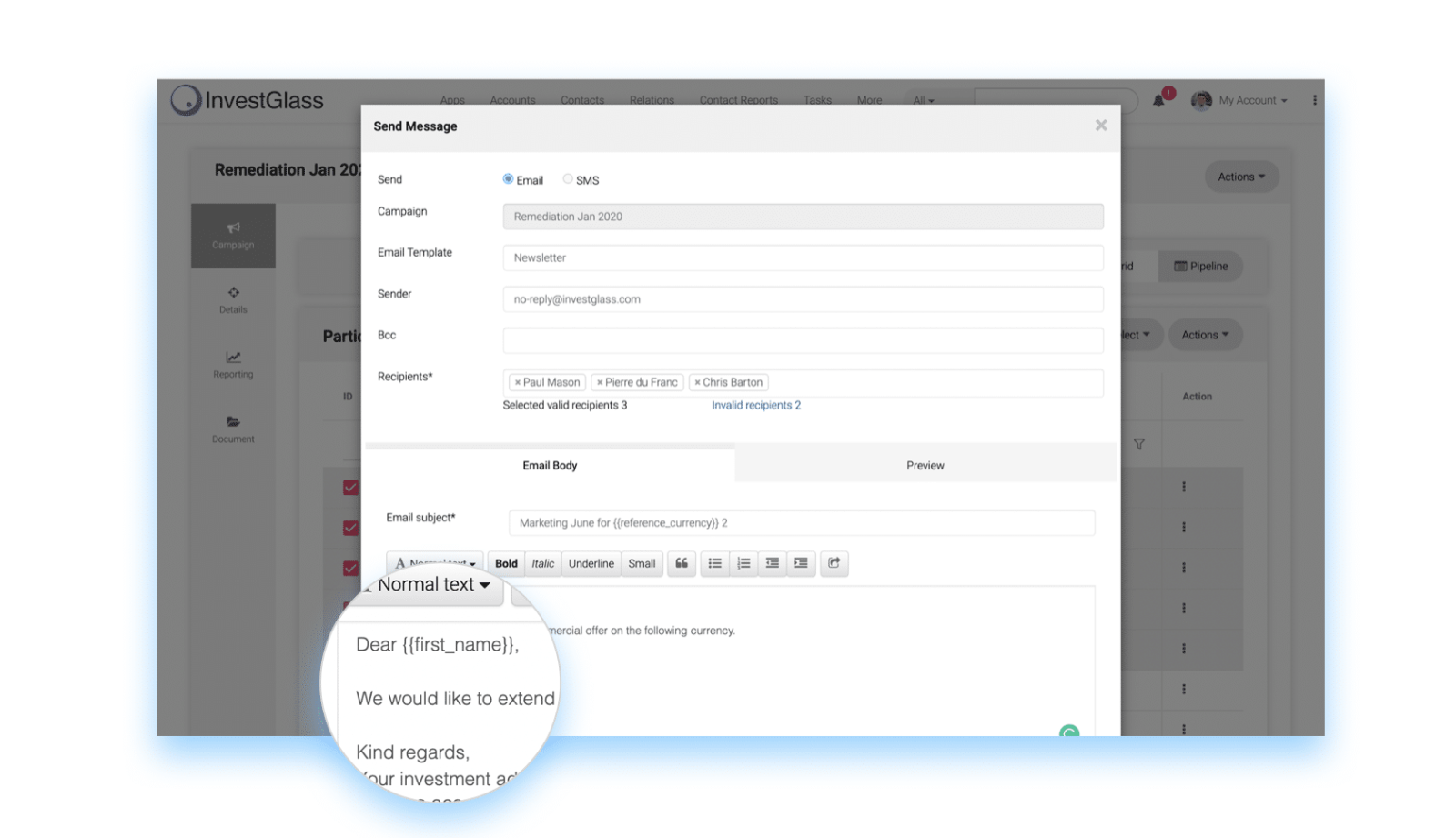Switch to the Email Body tab

[550, 465]
